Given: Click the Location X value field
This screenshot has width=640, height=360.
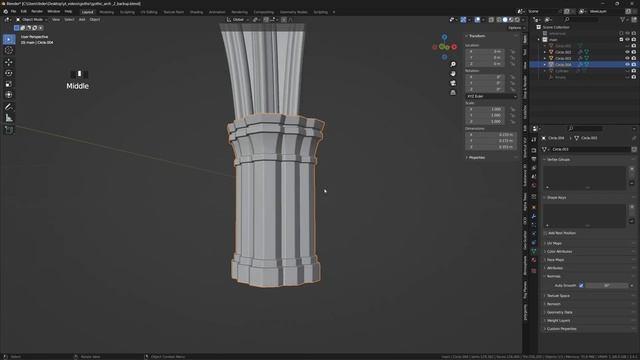Looking at the screenshot, I should (485, 51).
